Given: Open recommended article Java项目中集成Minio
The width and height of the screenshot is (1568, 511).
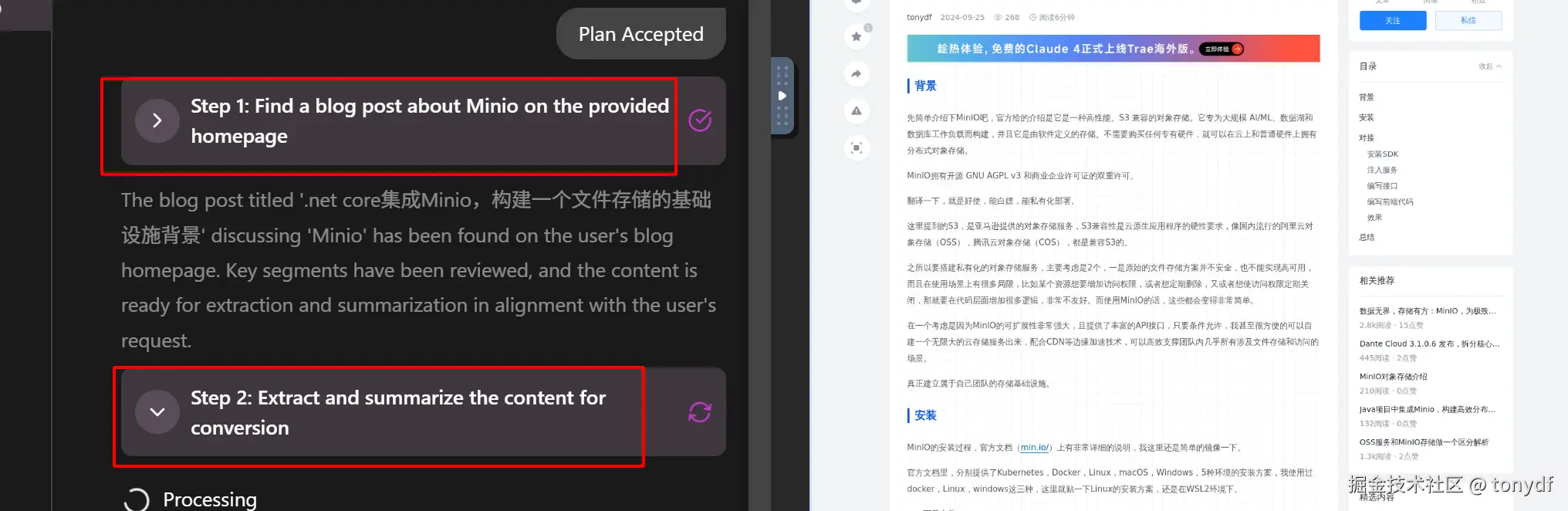Looking at the screenshot, I should pos(1428,409).
